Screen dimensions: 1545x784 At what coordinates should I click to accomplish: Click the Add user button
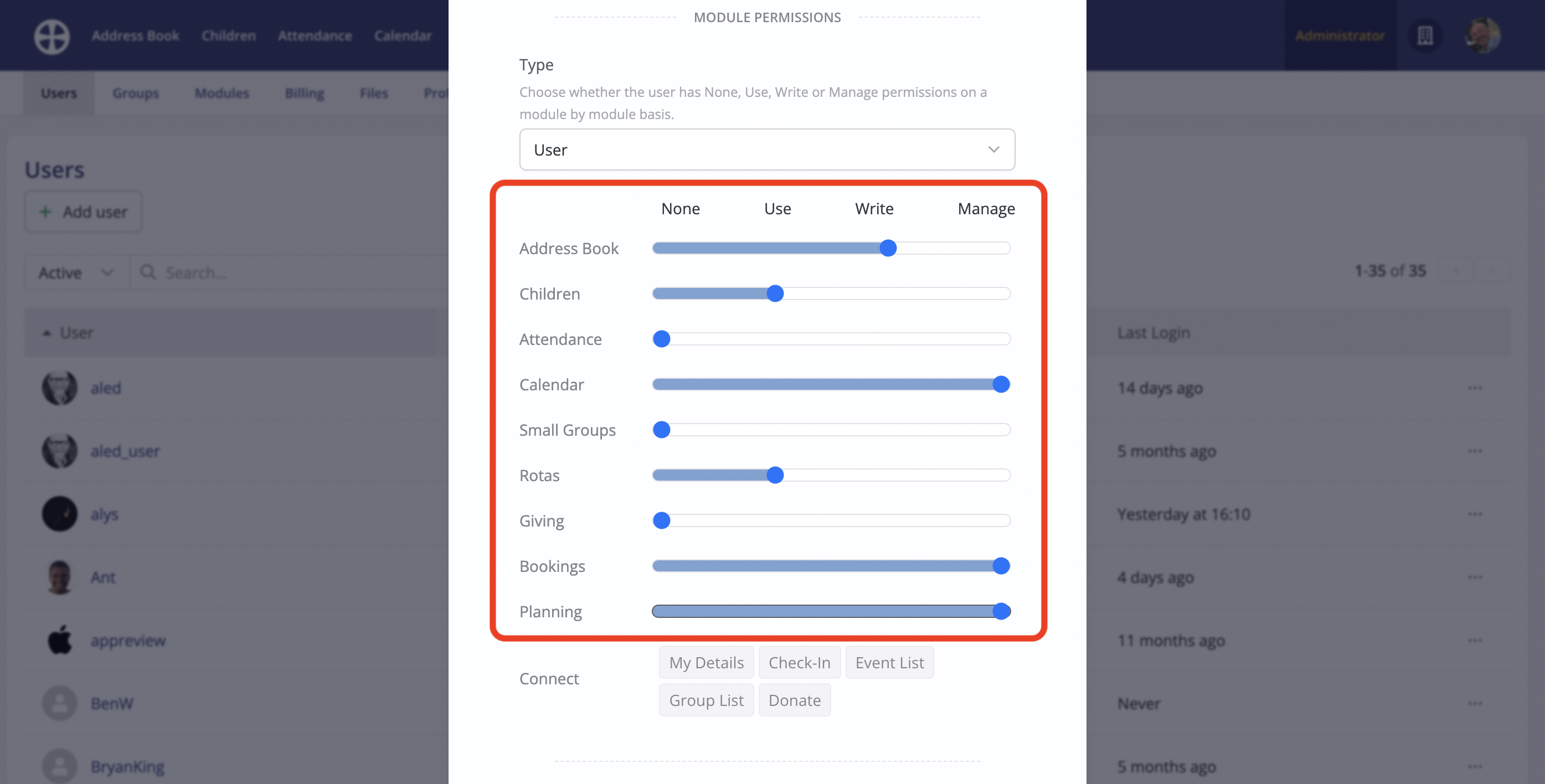84,212
